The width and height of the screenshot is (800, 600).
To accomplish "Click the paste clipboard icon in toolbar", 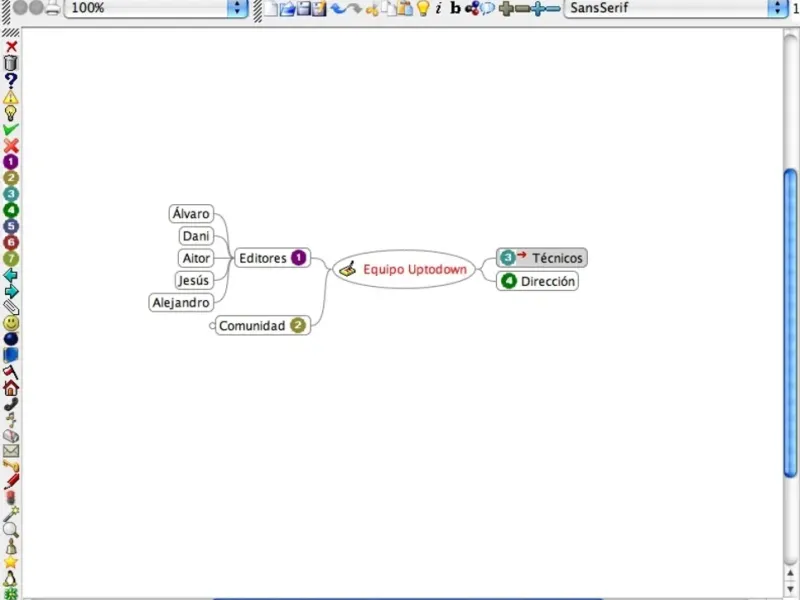I will pyautogui.click(x=405, y=8).
